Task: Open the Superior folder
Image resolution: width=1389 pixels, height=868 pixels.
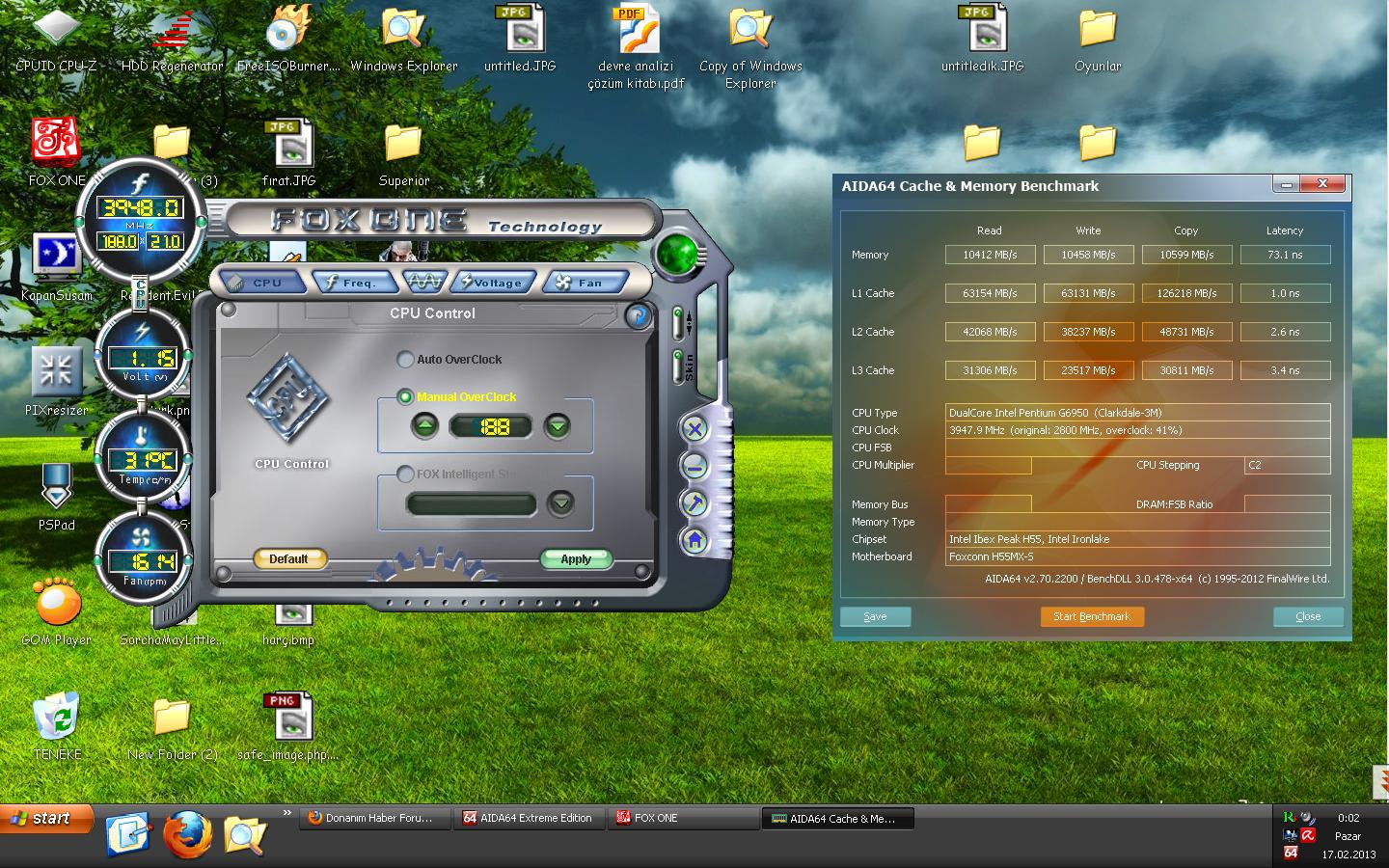Action: [403, 152]
